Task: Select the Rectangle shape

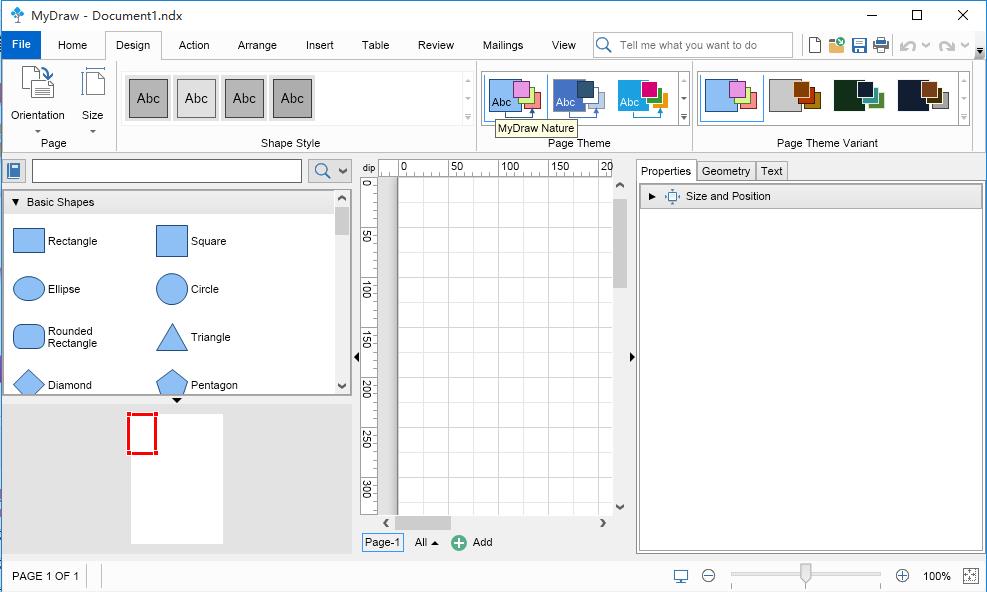Action: coord(55,241)
